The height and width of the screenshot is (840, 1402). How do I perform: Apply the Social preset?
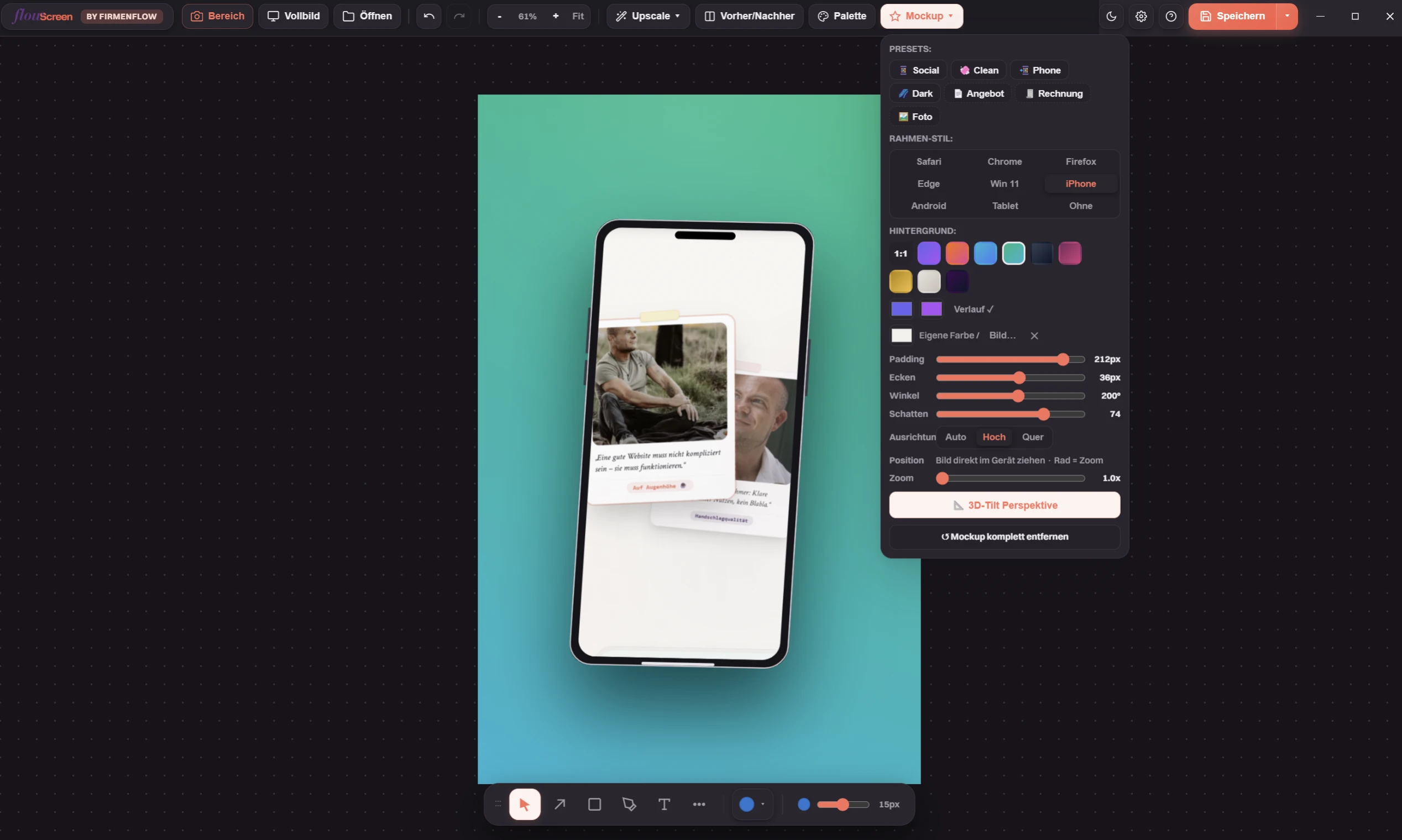918,70
